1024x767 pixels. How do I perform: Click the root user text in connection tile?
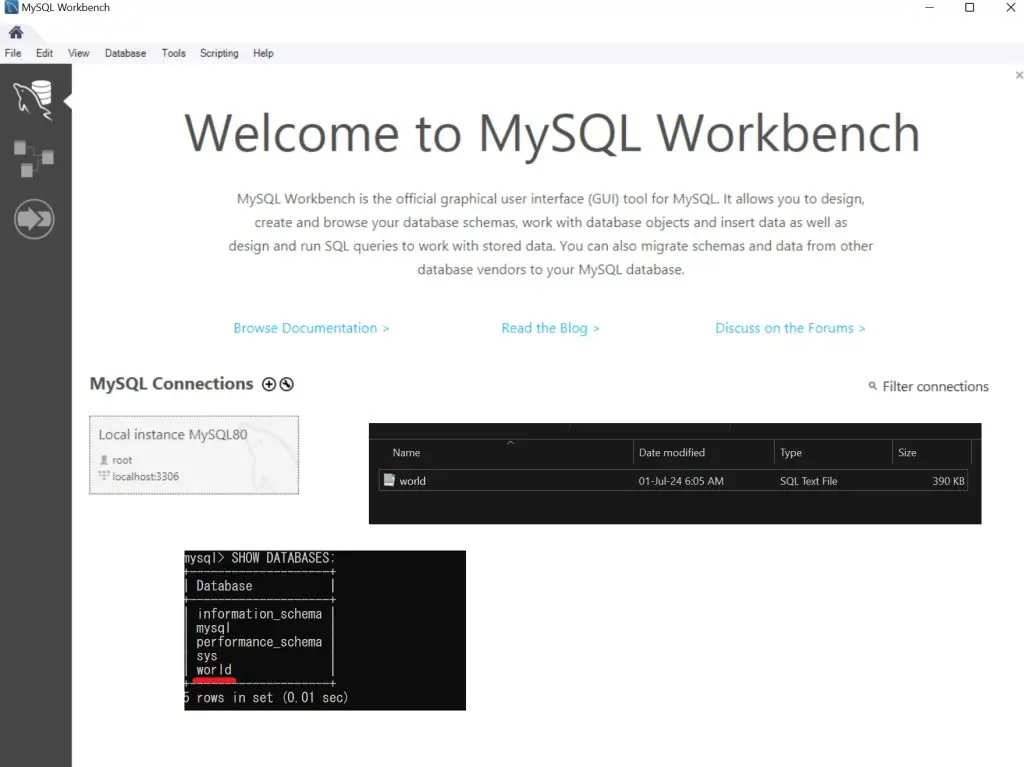(x=121, y=460)
